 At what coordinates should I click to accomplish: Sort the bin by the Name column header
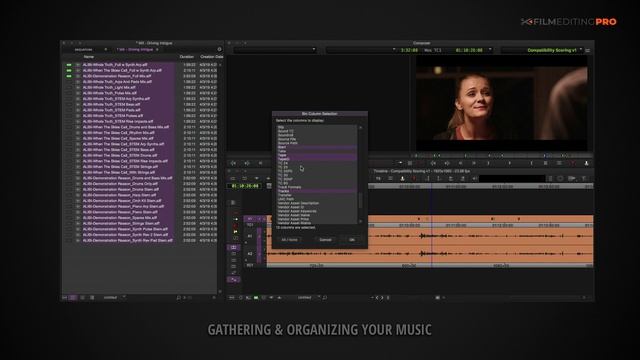(x=89, y=57)
